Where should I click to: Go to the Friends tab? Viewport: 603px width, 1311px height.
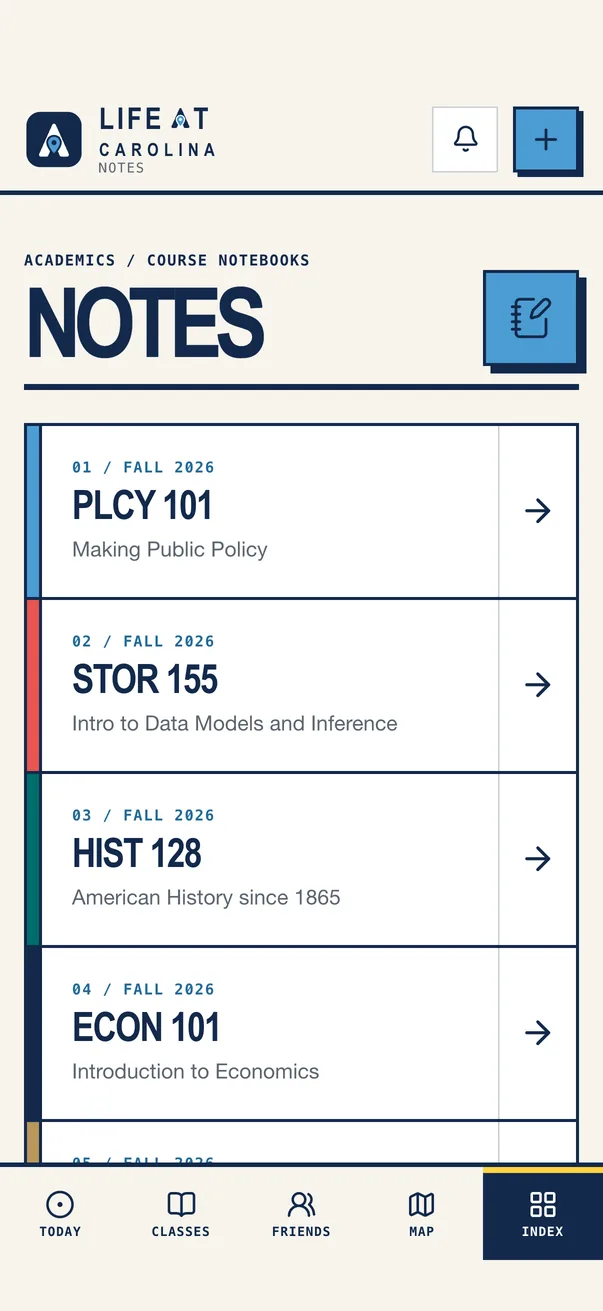[x=301, y=1214]
